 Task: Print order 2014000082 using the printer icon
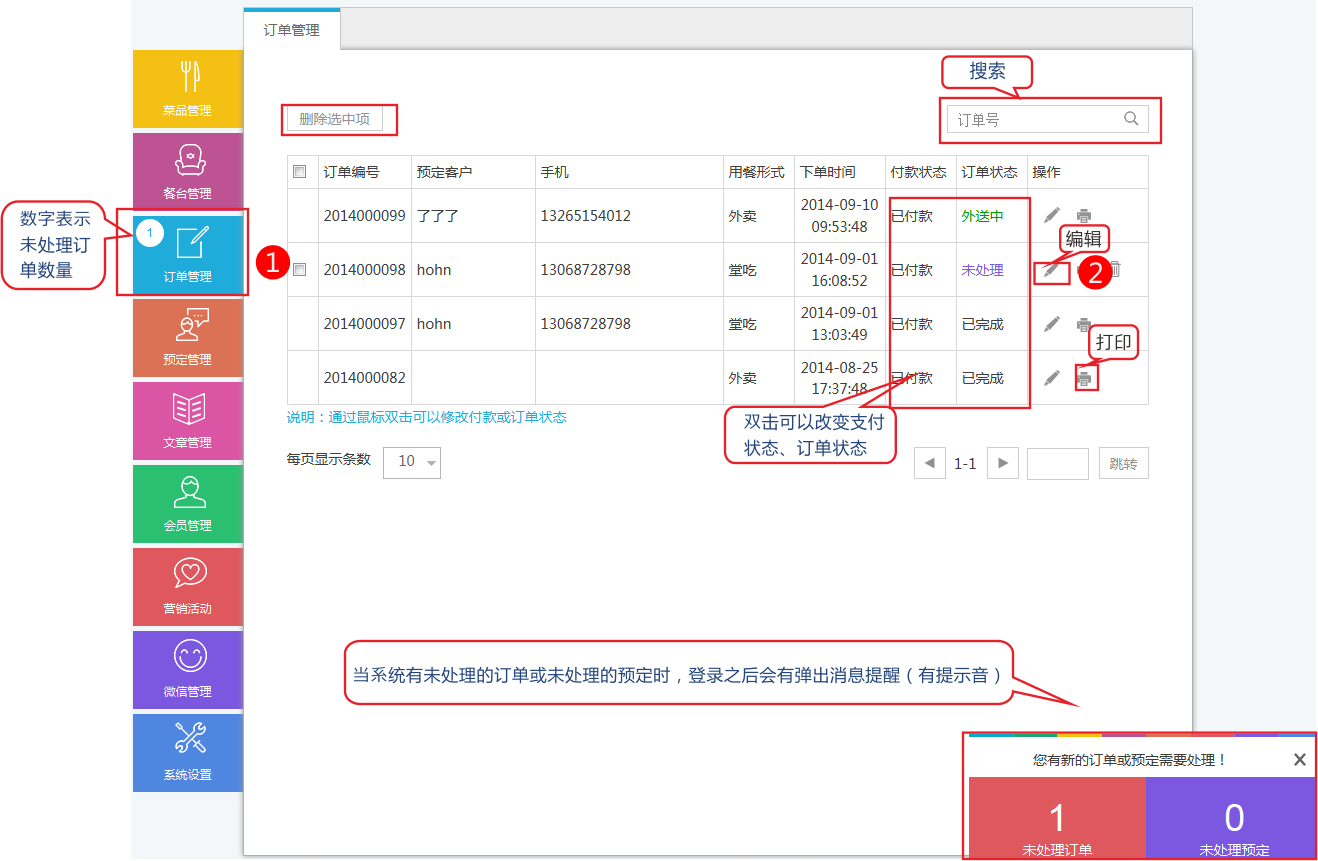[x=1085, y=378]
